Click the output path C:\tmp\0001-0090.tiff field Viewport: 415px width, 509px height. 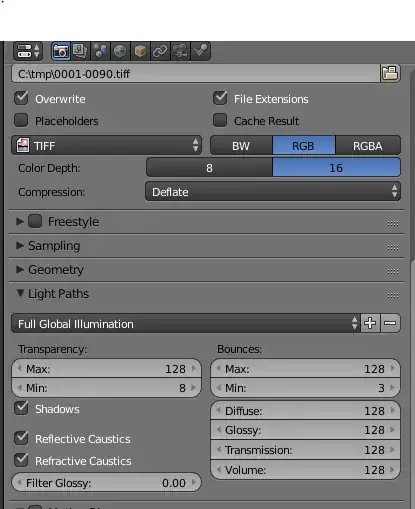[196, 73]
